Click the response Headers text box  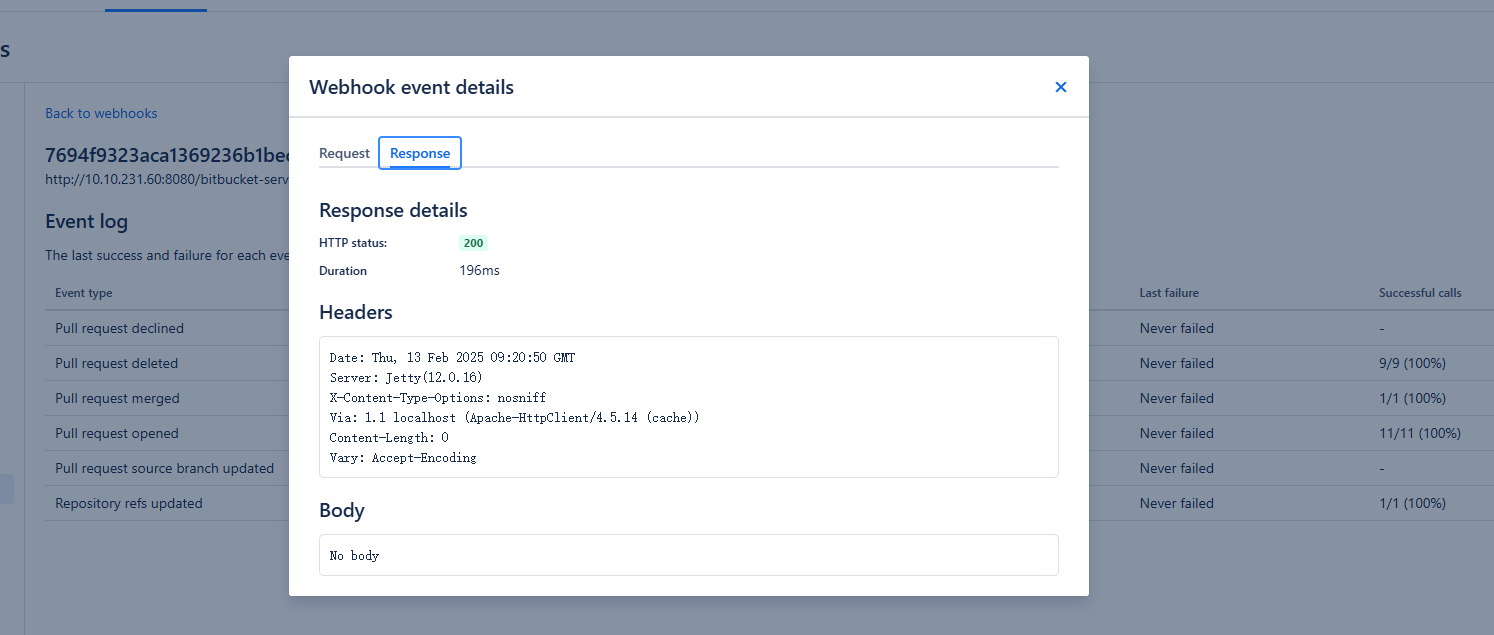coord(688,407)
